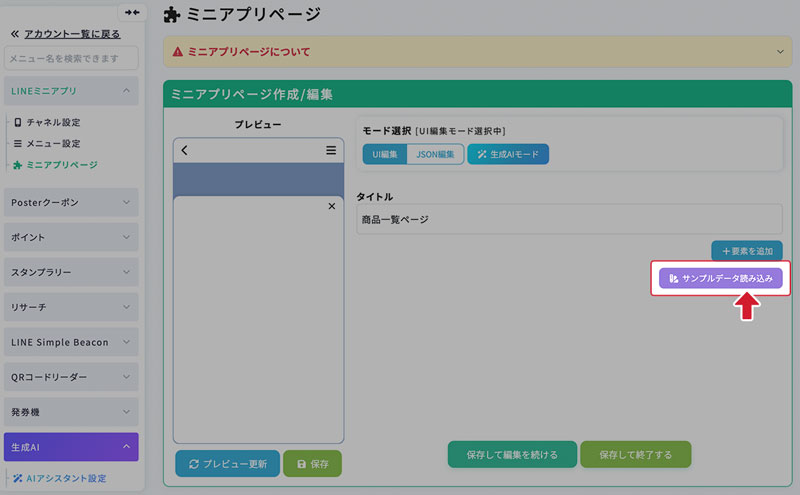Click the phone icon beside チャネル設定

(x=18, y=122)
